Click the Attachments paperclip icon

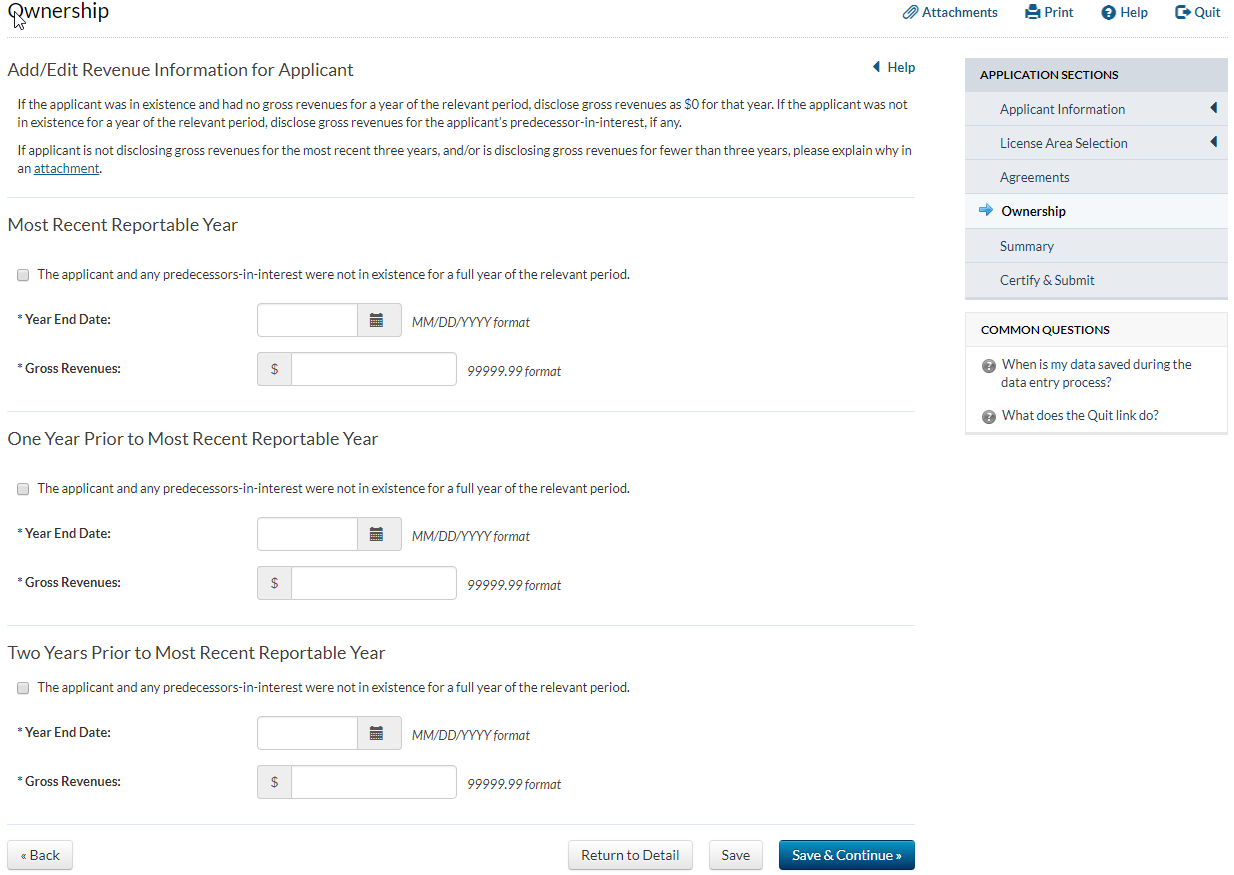point(910,13)
